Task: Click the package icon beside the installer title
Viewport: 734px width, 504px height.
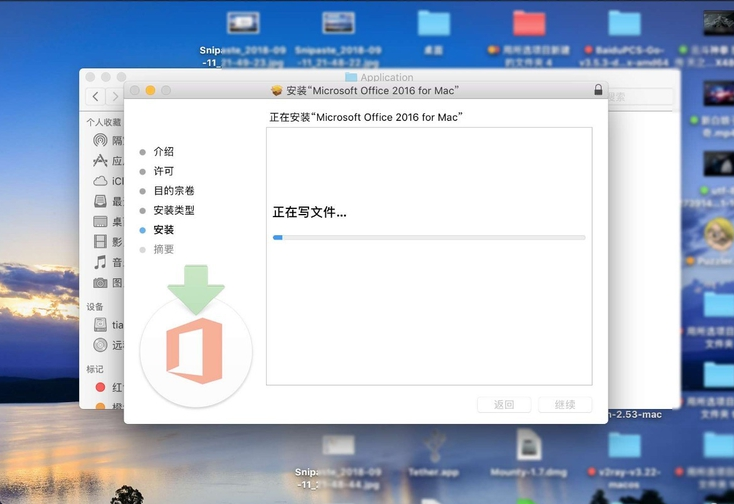Action: point(277,90)
